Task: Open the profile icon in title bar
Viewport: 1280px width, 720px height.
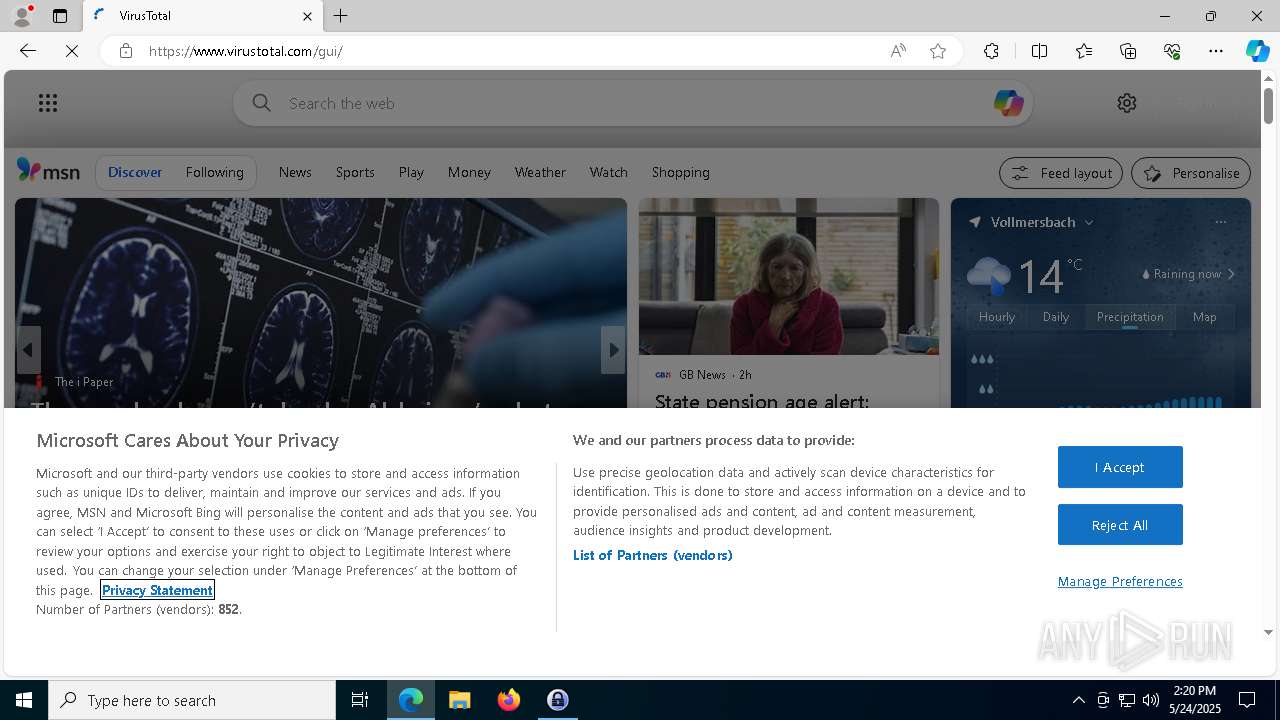Action: click(x=22, y=16)
